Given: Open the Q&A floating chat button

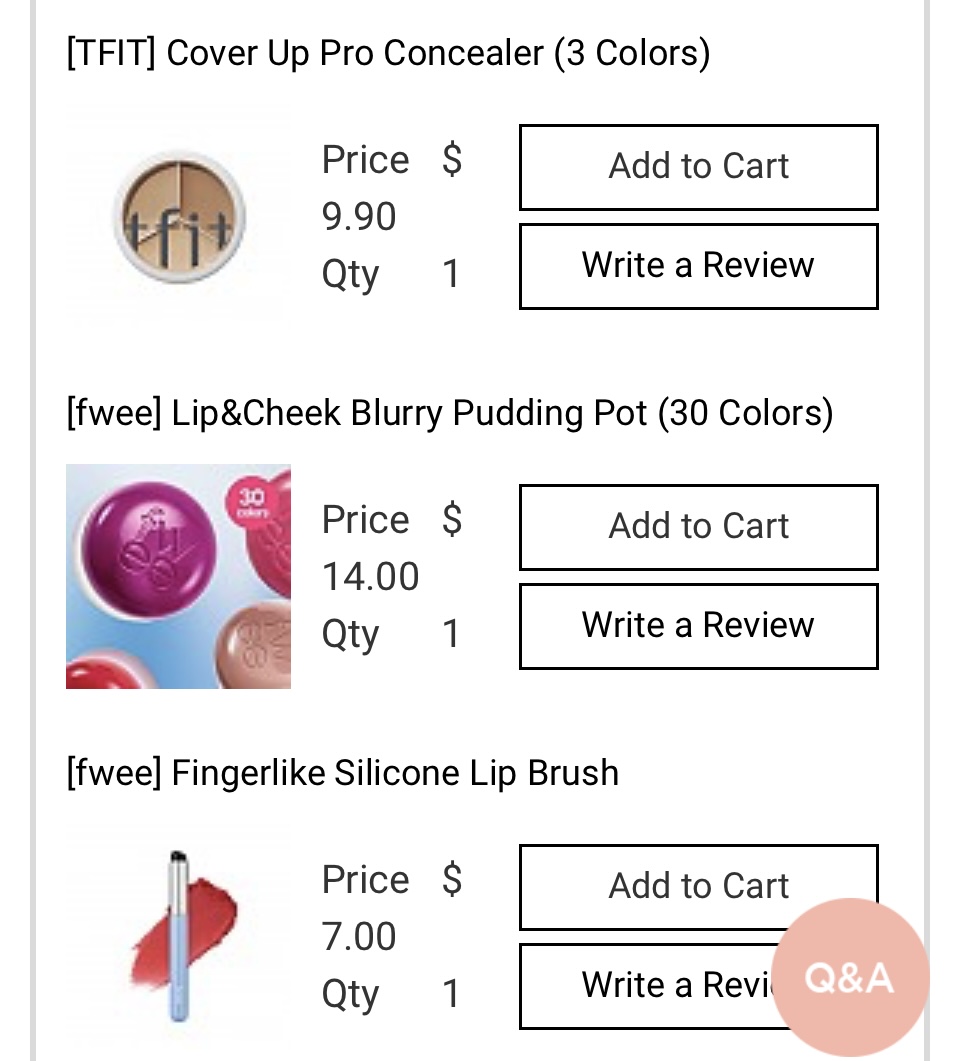Looking at the screenshot, I should click(850, 977).
